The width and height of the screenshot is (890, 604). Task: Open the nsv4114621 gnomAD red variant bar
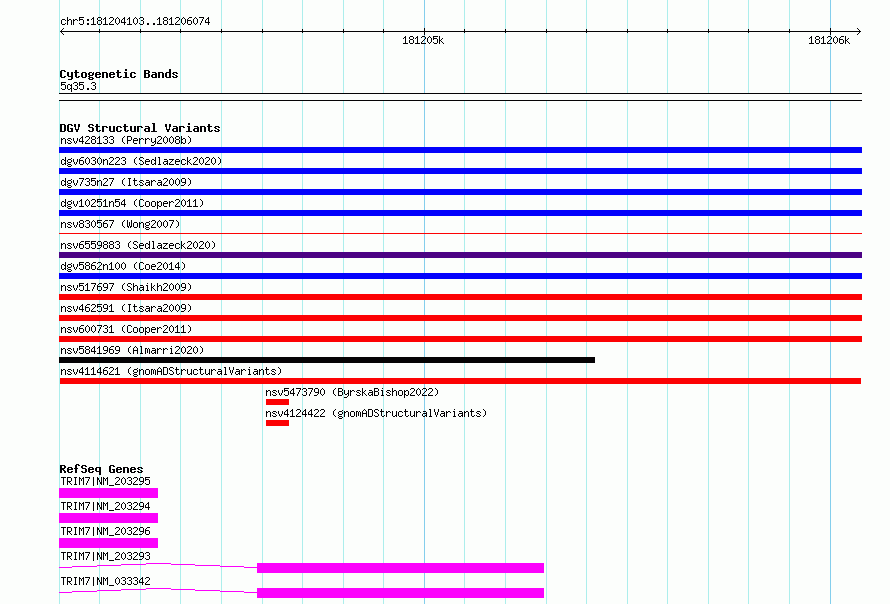coord(460,381)
